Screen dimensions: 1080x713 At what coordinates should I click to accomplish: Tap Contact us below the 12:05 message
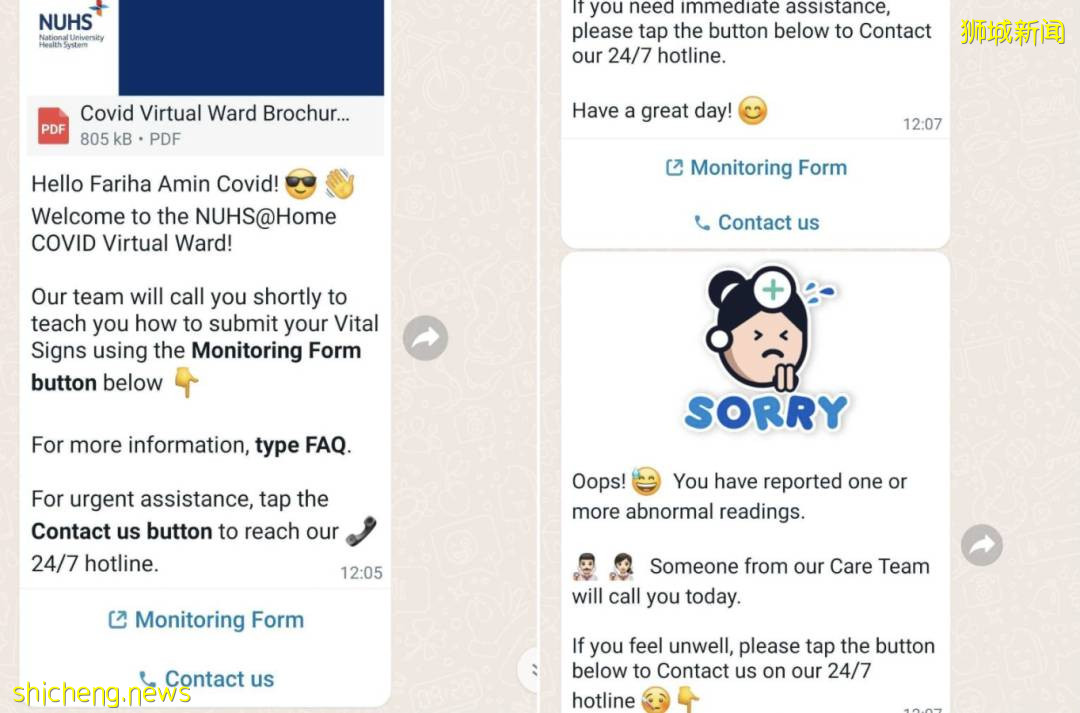coord(205,679)
